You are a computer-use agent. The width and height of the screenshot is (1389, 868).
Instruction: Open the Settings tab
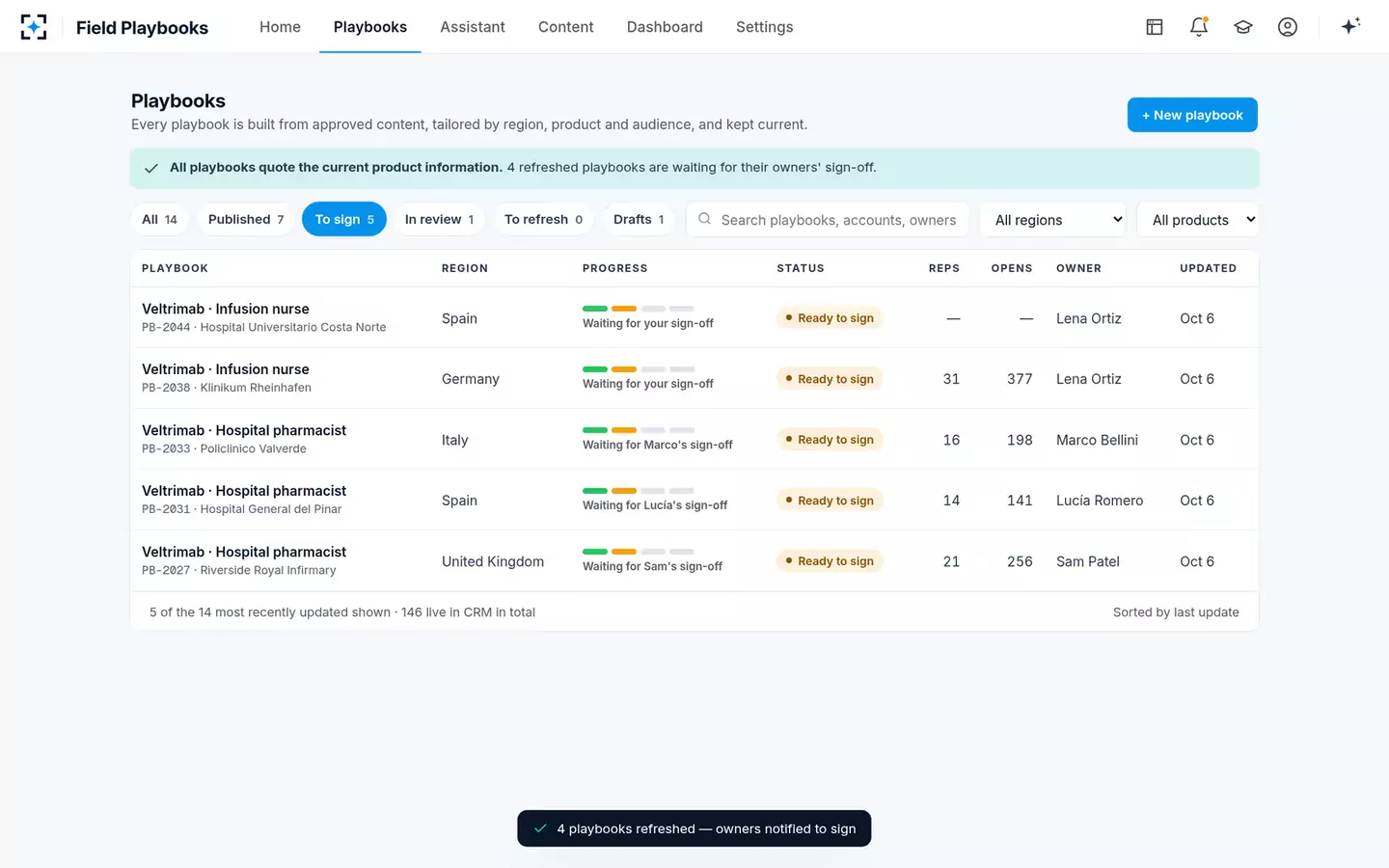[765, 27]
